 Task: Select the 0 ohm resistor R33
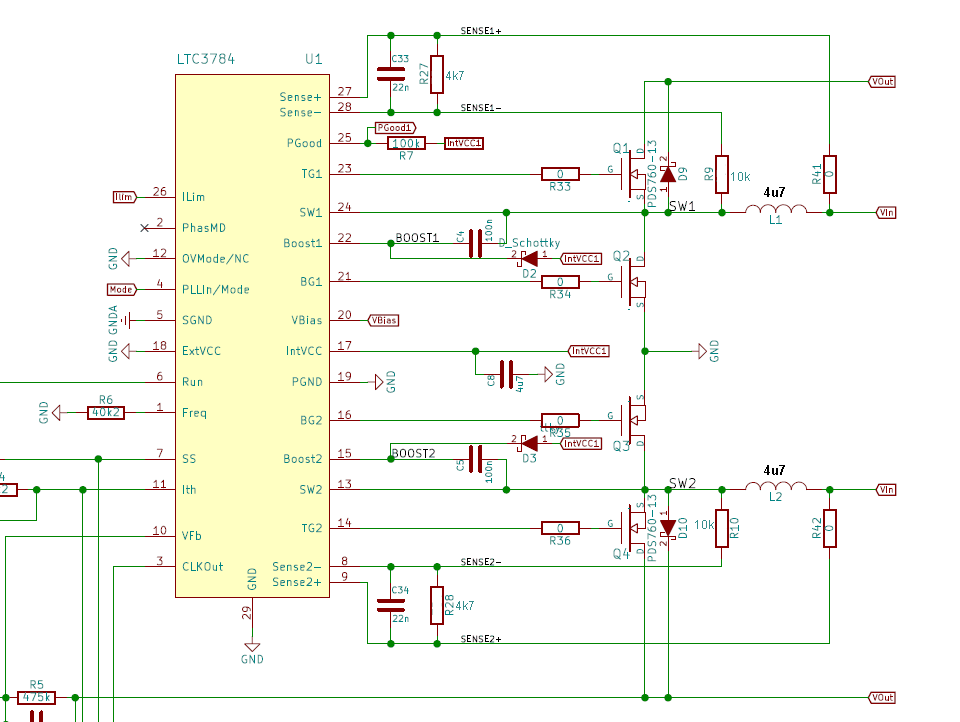tap(560, 175)
